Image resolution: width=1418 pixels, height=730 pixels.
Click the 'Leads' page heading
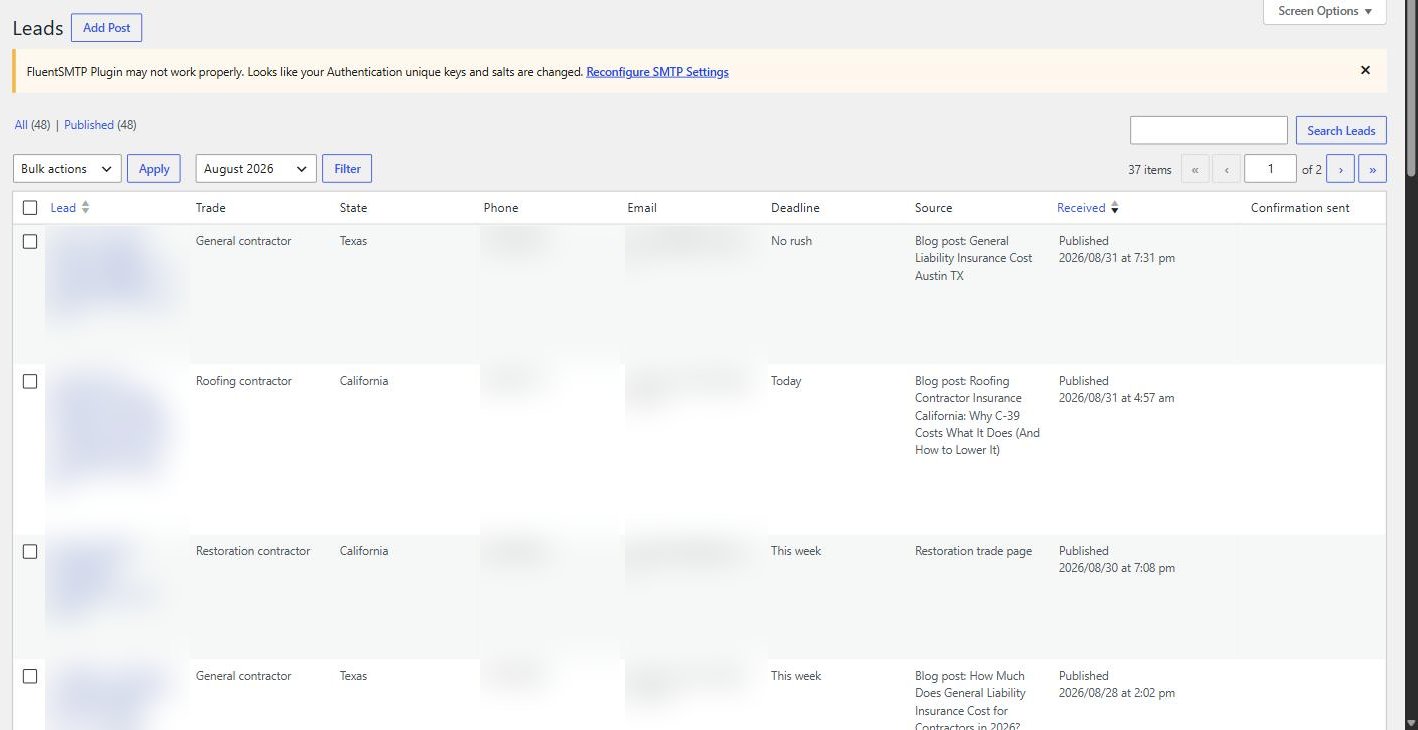(38, 28)
